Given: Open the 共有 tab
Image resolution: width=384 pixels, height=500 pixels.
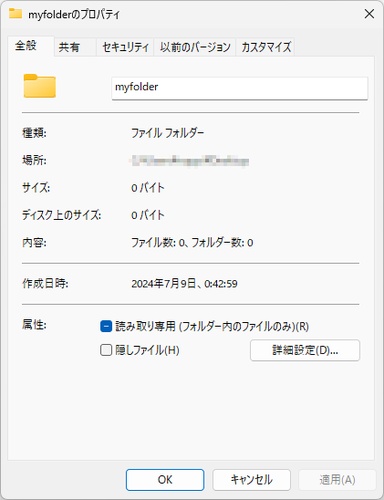Looking at the screenshot, I should pyautogui.click(x=75, y=47).
